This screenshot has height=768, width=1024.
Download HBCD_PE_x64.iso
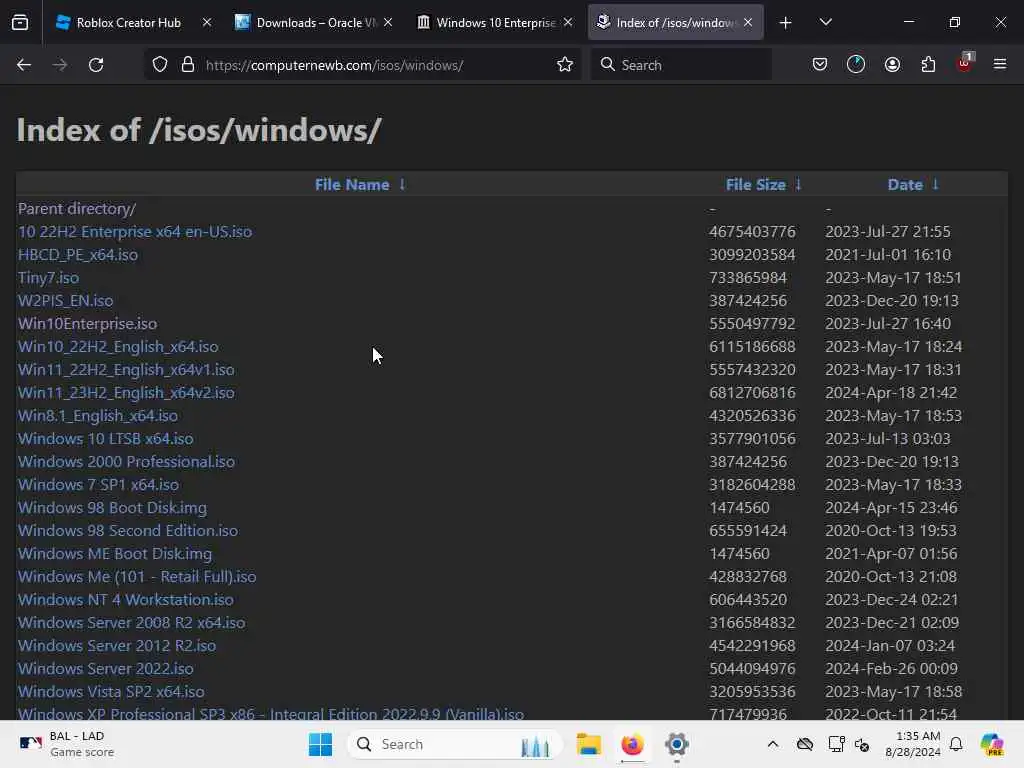click(78, 255)
